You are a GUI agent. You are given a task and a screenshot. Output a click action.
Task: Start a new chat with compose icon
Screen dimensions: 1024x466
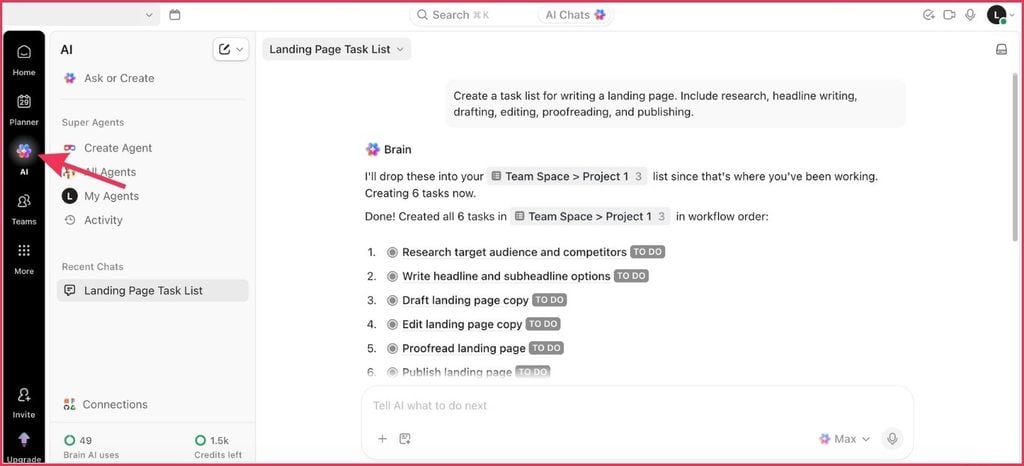point(225,49)
